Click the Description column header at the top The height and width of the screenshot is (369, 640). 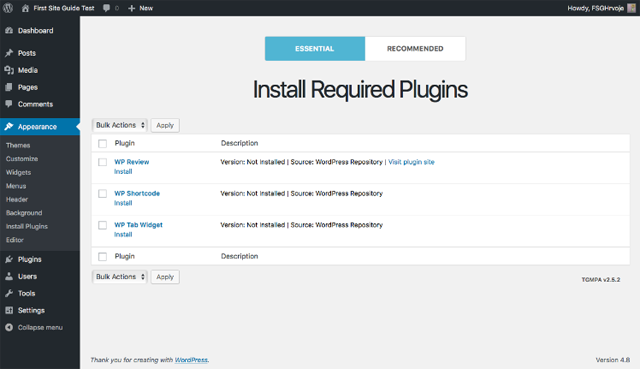240,143
